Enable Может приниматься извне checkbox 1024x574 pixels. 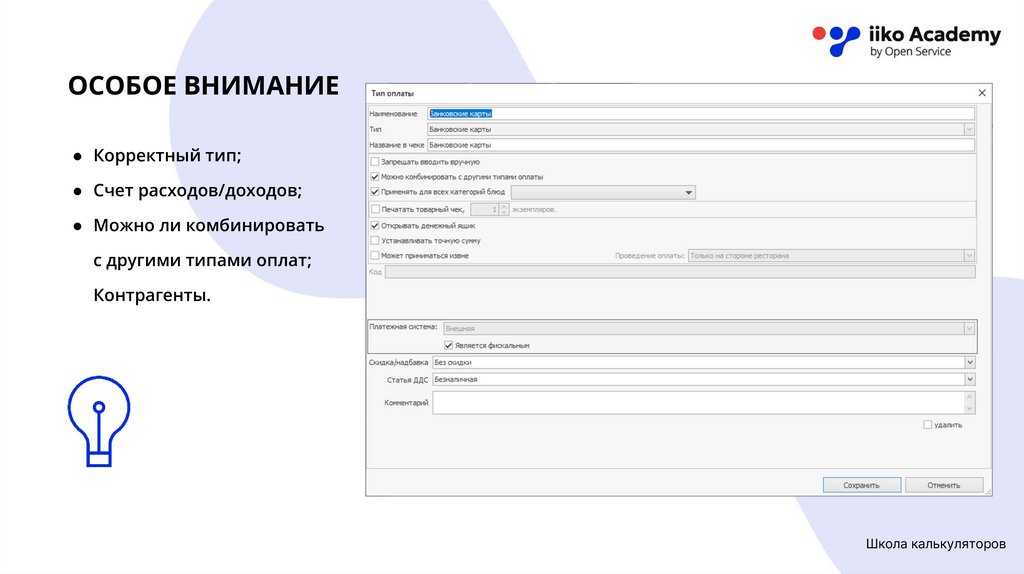click(x=375, y=255)
